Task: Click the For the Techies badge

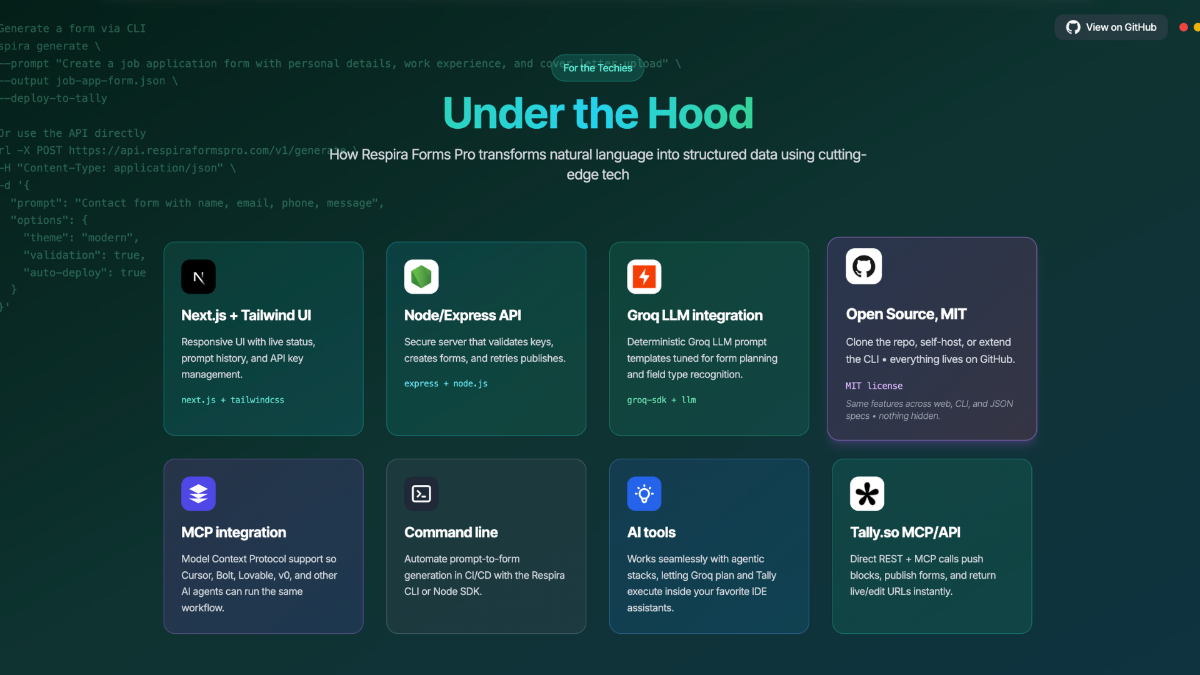Action: [x=597, y=68]
